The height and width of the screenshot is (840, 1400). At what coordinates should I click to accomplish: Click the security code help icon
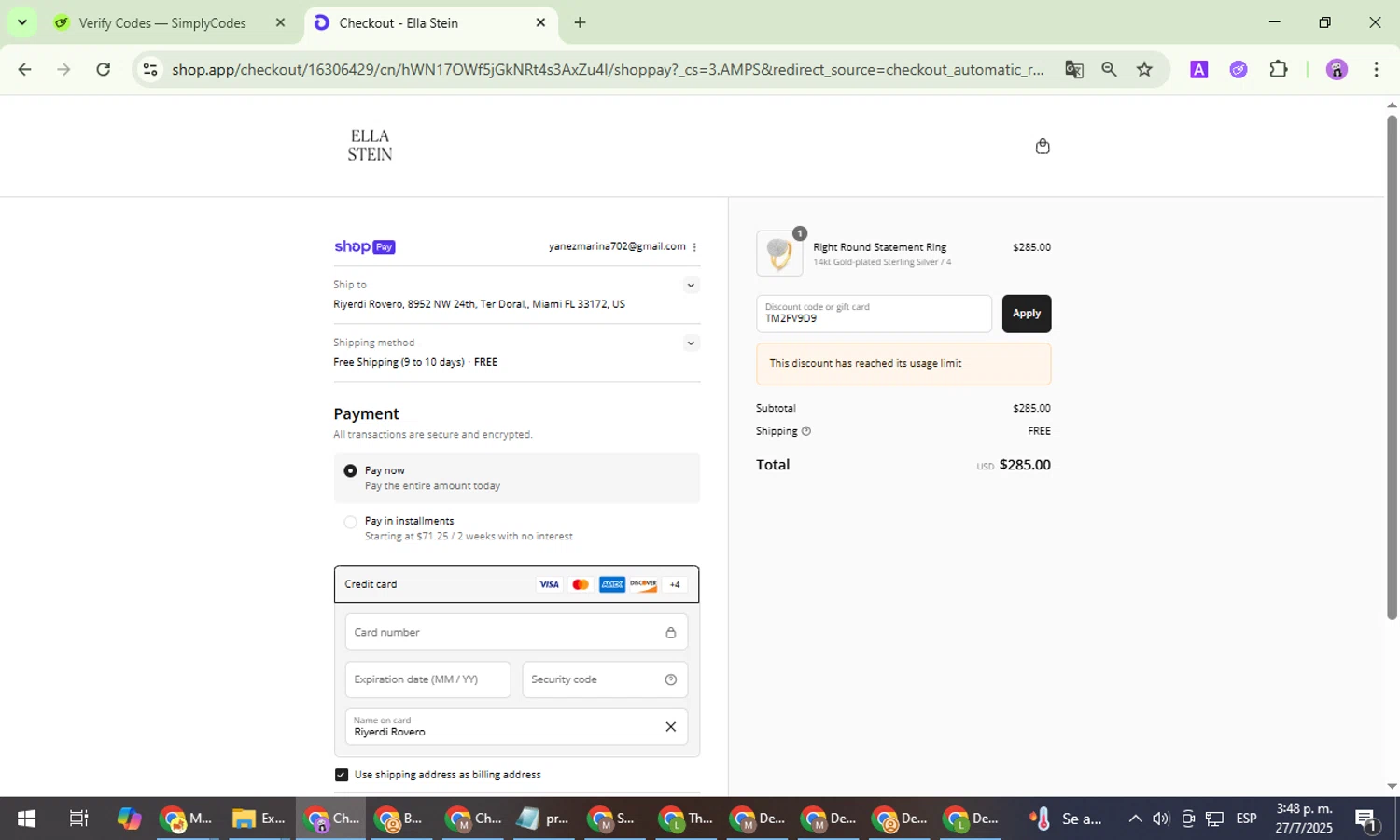coord(670,679)
